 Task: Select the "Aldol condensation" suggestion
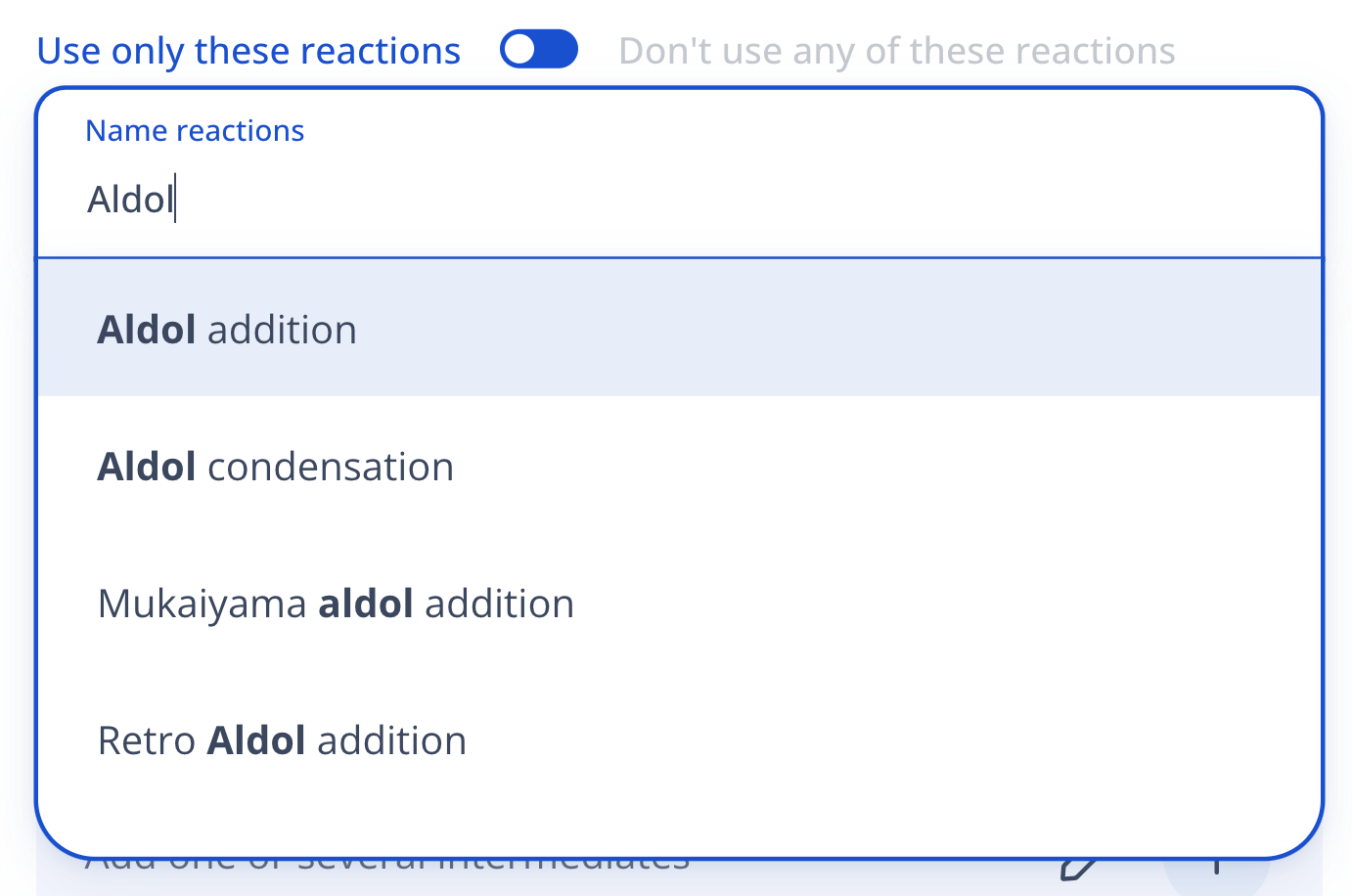tap(275, 467)
